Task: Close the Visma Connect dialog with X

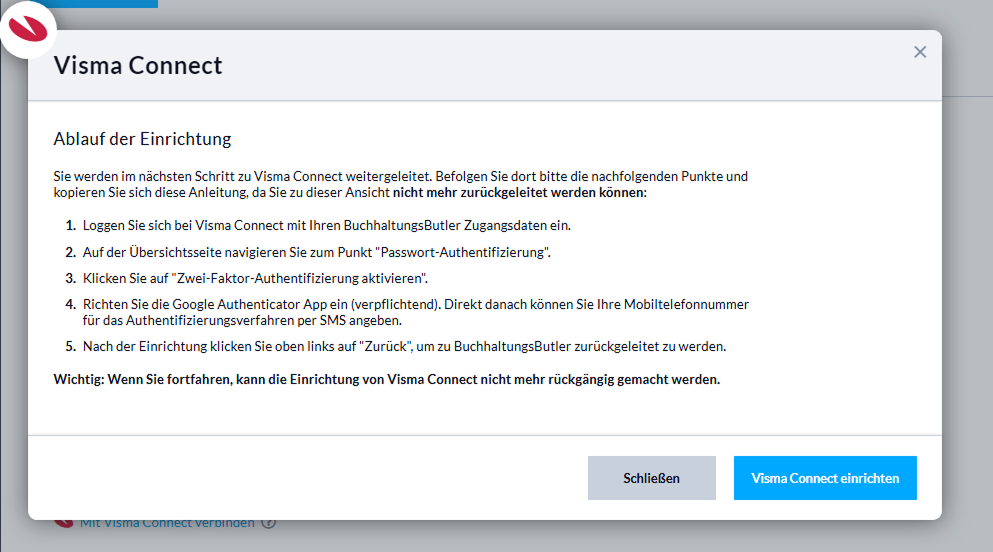Action: pyautogui.click(x=920, y=52)
